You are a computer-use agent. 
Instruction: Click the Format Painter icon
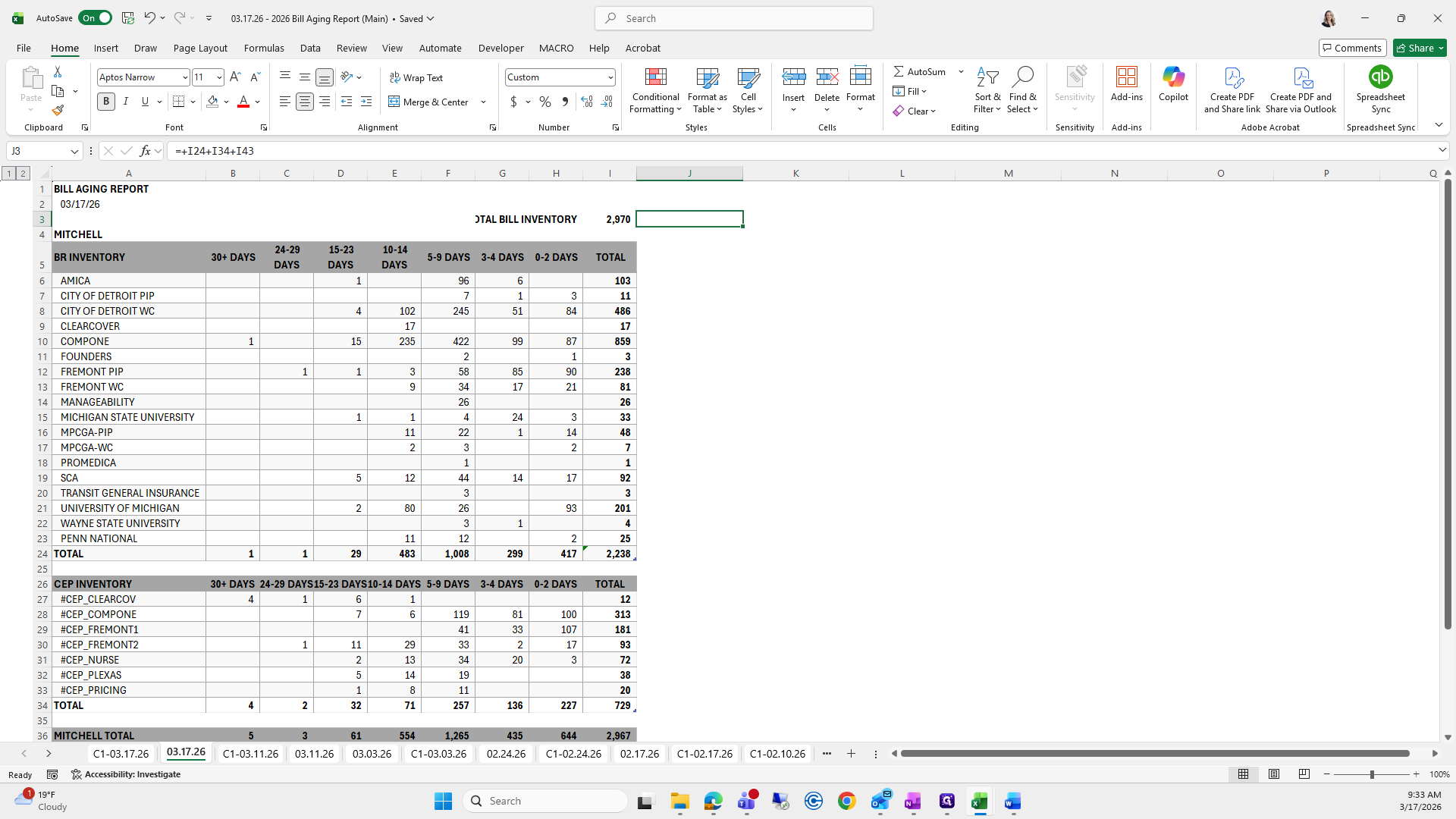tap(58, 111)
